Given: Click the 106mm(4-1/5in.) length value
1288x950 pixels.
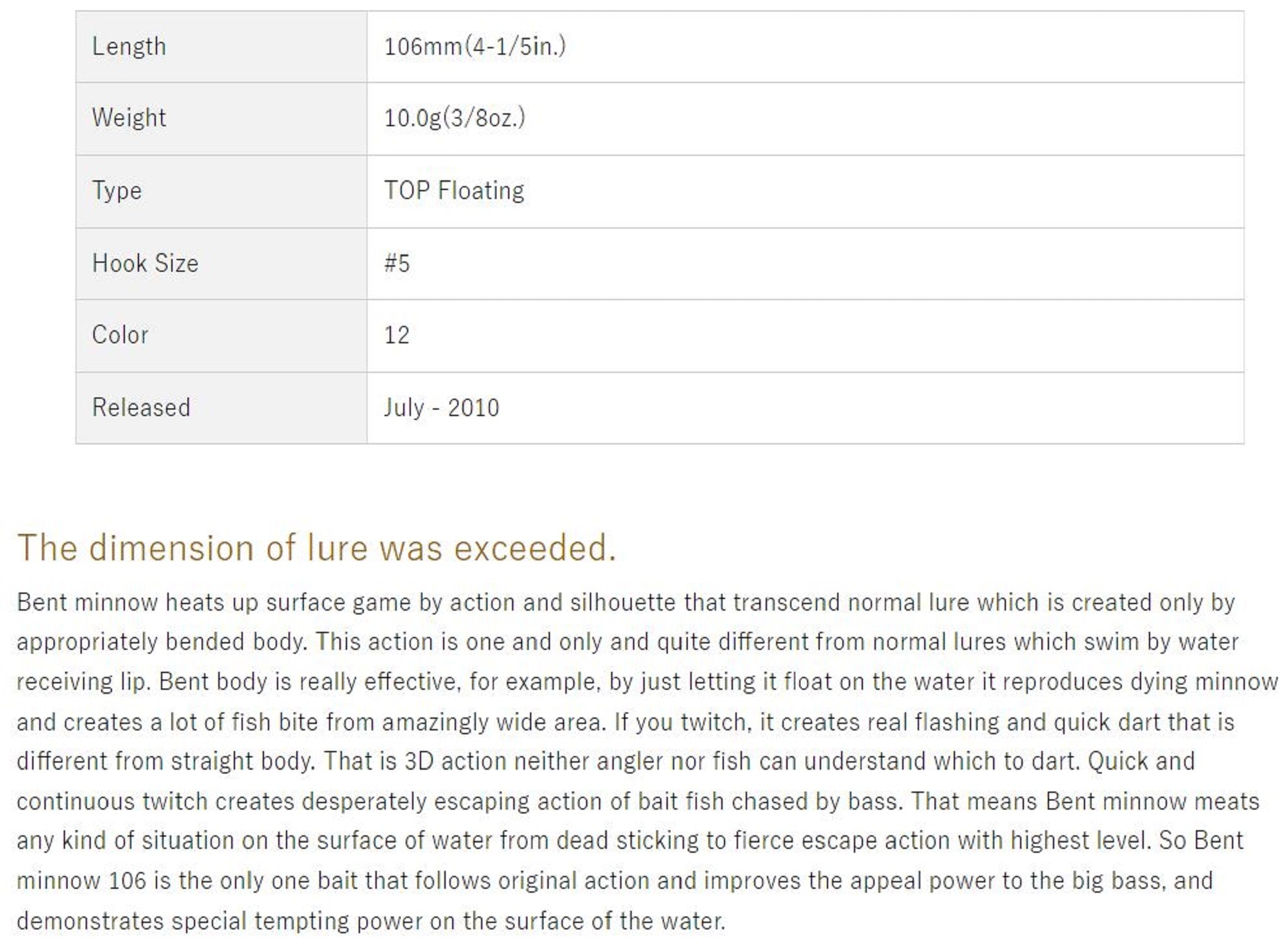Looking at the screenshot, I should 475,47.
